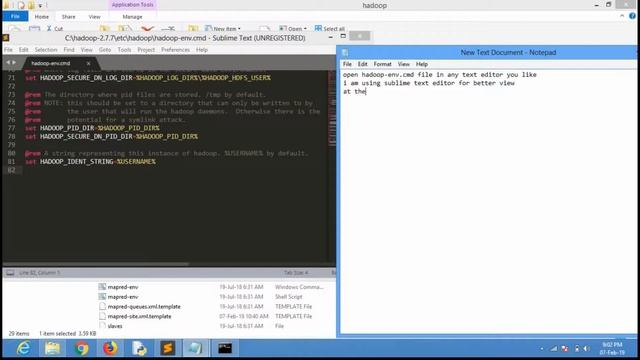Viewport: 640px width, 360px height.
Task: Open Notepad File menu
Action: [347, 64]
